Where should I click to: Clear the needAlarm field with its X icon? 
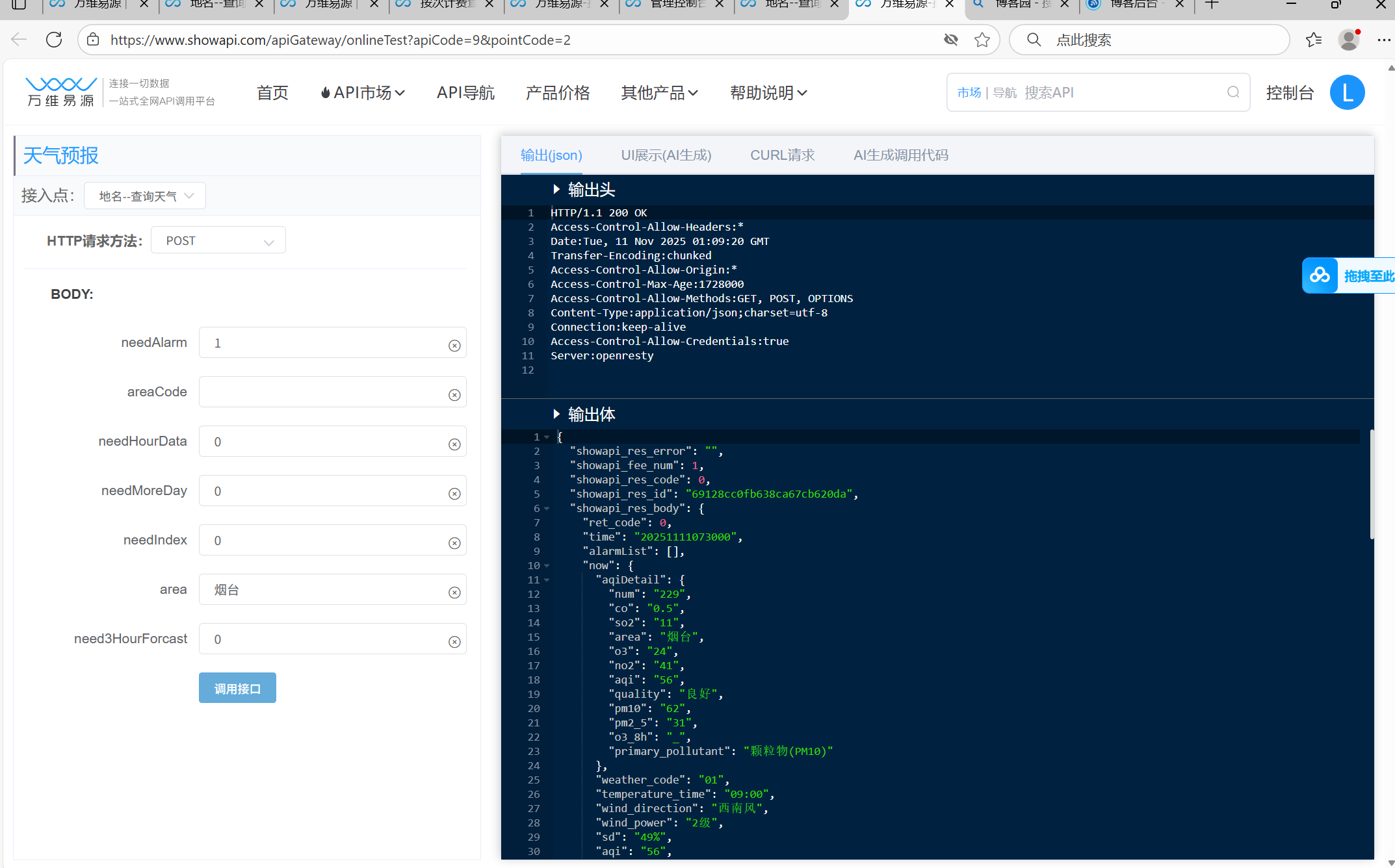click(x=454, y=346)
